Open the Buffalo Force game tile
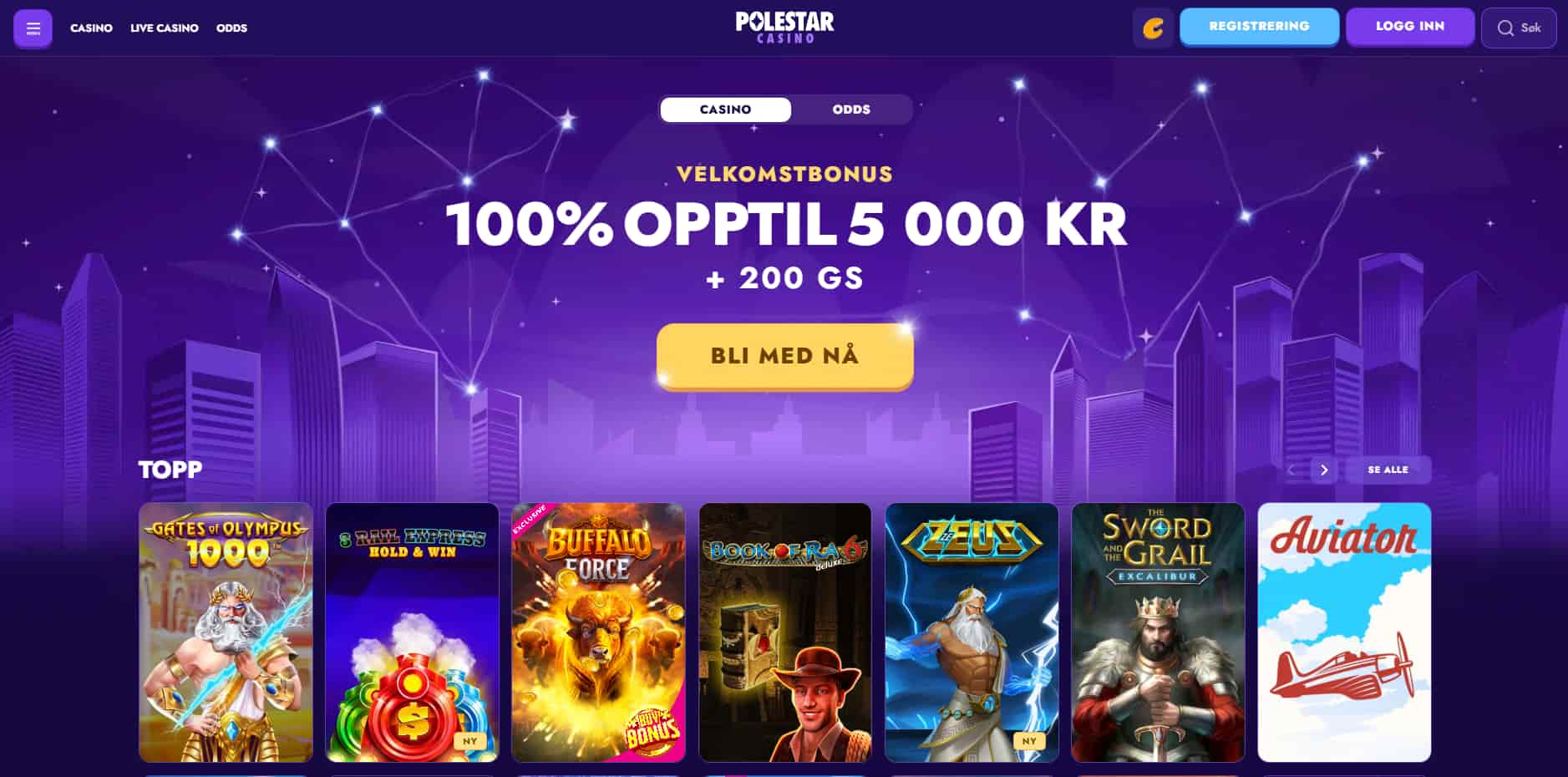The width and height of the screenshot is (1568, 777). (x=598, y=632)
